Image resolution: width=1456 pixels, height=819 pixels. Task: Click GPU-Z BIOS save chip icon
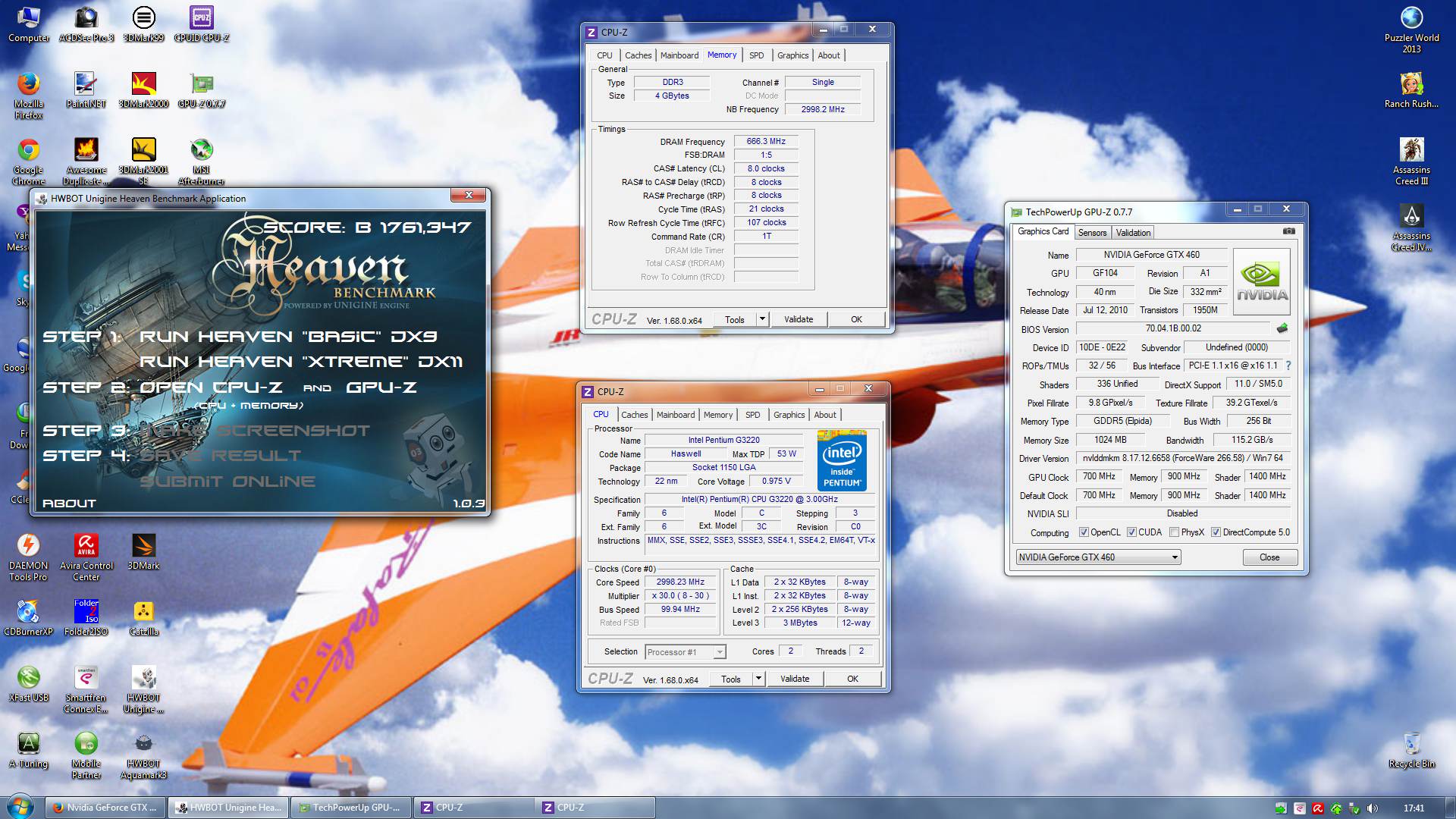pyautogui.click(x=1282, y=328)
